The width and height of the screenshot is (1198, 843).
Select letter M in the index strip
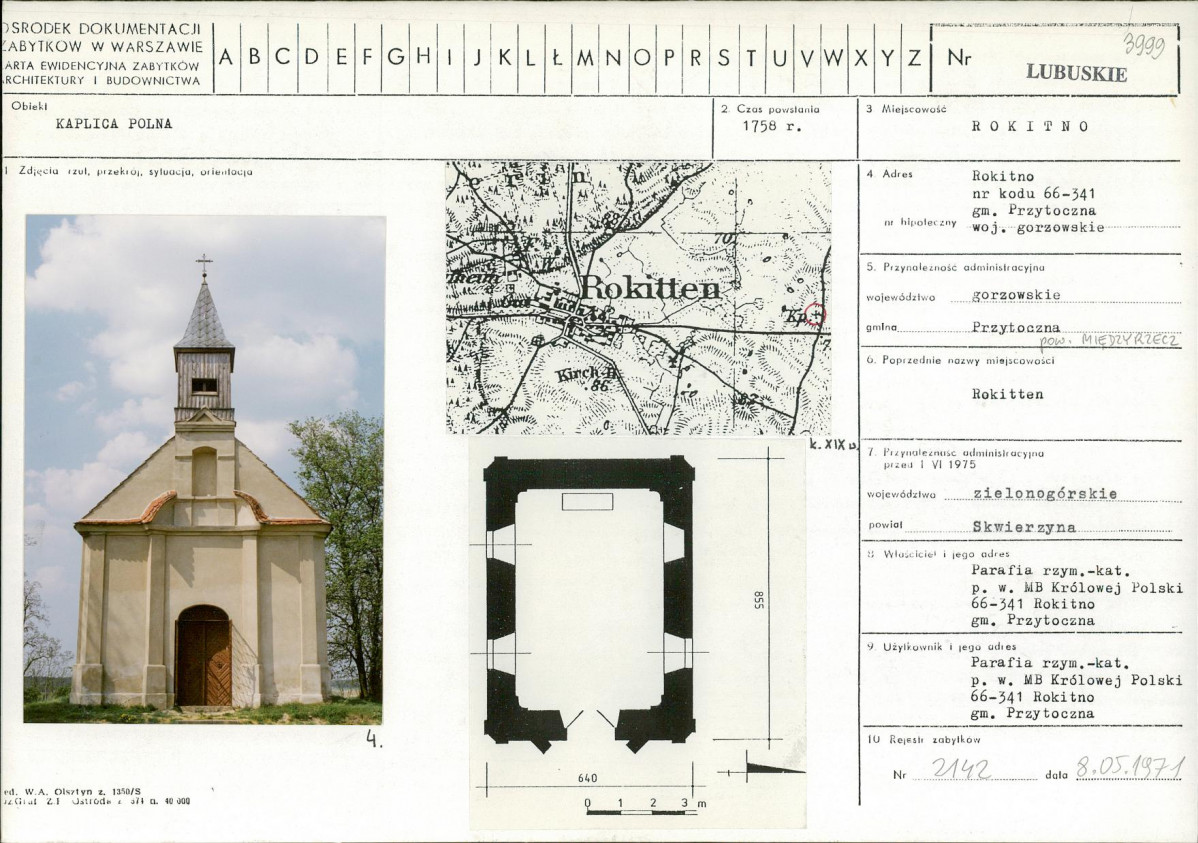585,57
